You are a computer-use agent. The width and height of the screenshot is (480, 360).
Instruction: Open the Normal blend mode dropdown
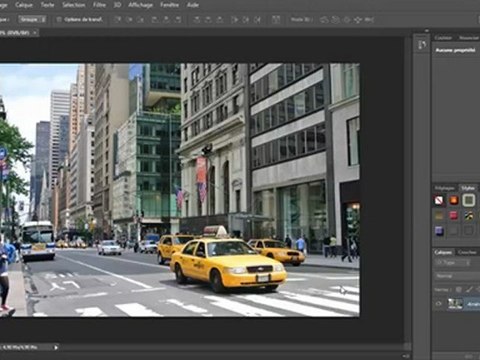(x=457, y=276)
